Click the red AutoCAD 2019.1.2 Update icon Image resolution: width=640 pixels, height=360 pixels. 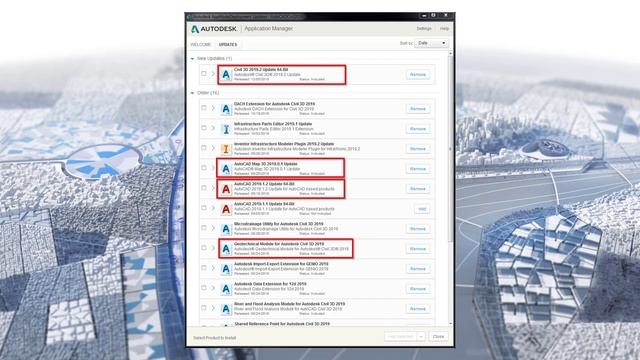tap(226, 189)
